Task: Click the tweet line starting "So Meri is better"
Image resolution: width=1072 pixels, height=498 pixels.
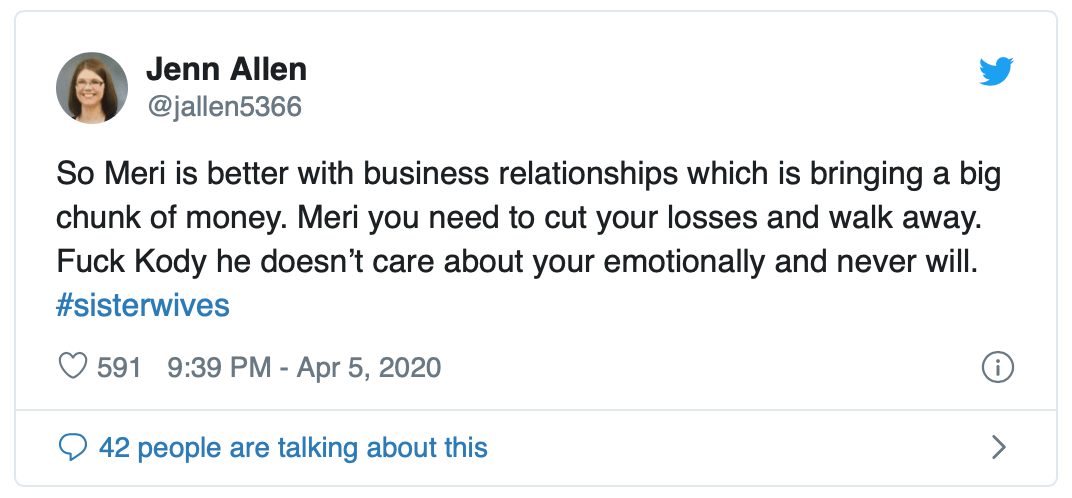Action: tap(528, 175)
